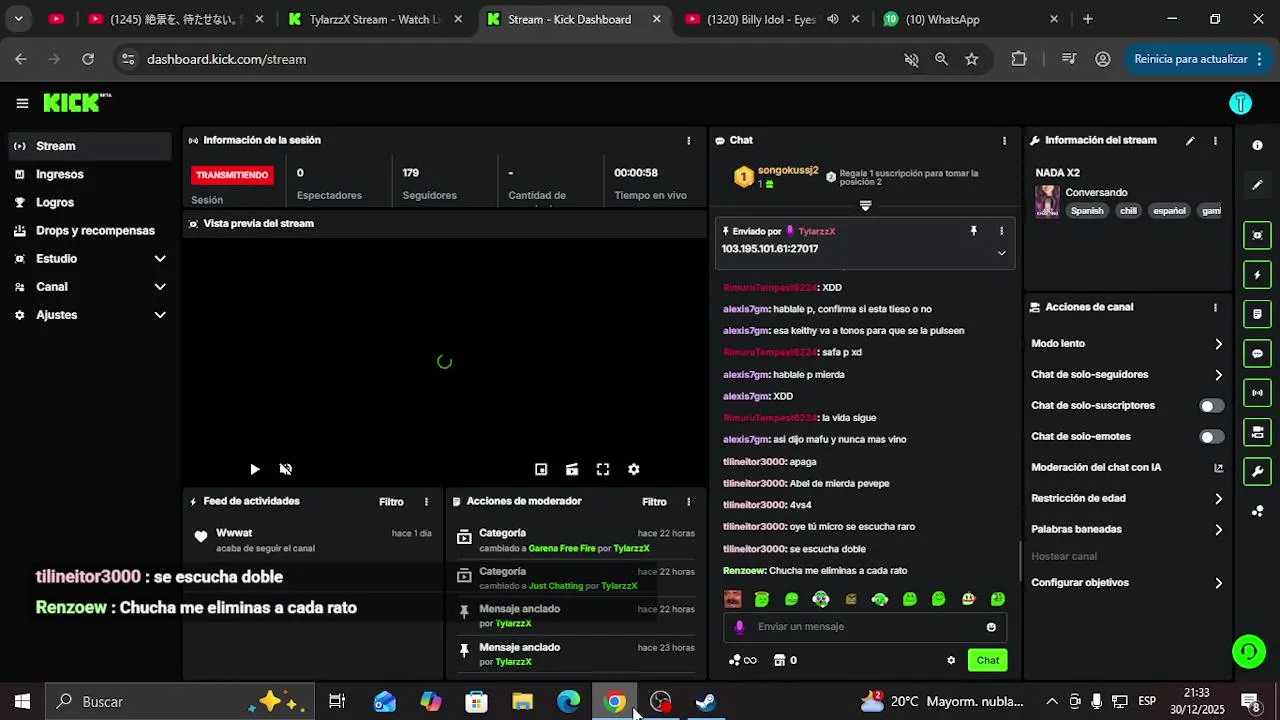
Task: Open the activity feed three-dot menu
Action: 426,502
